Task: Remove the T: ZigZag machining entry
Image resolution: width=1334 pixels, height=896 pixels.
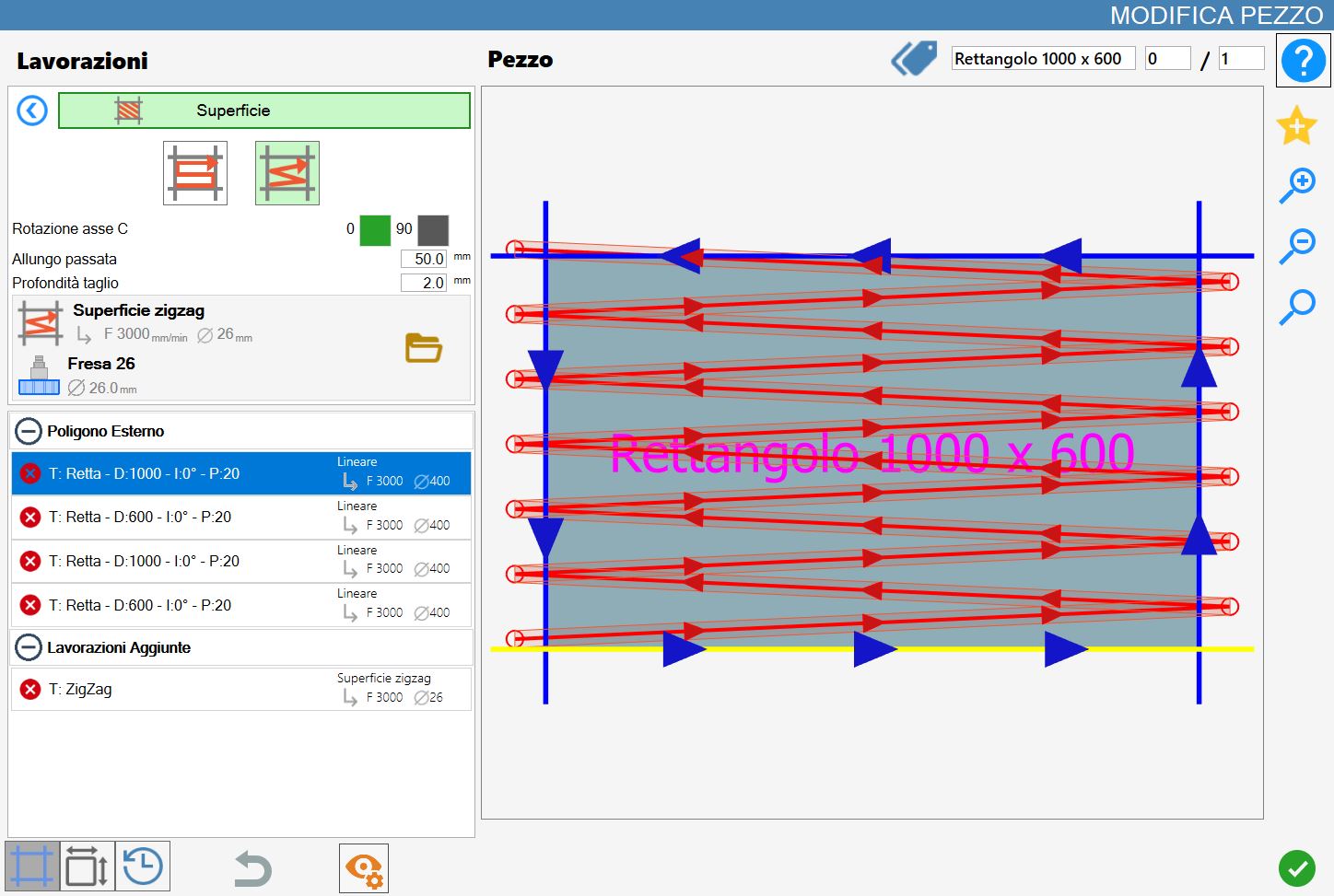Action: click(30, 689)
